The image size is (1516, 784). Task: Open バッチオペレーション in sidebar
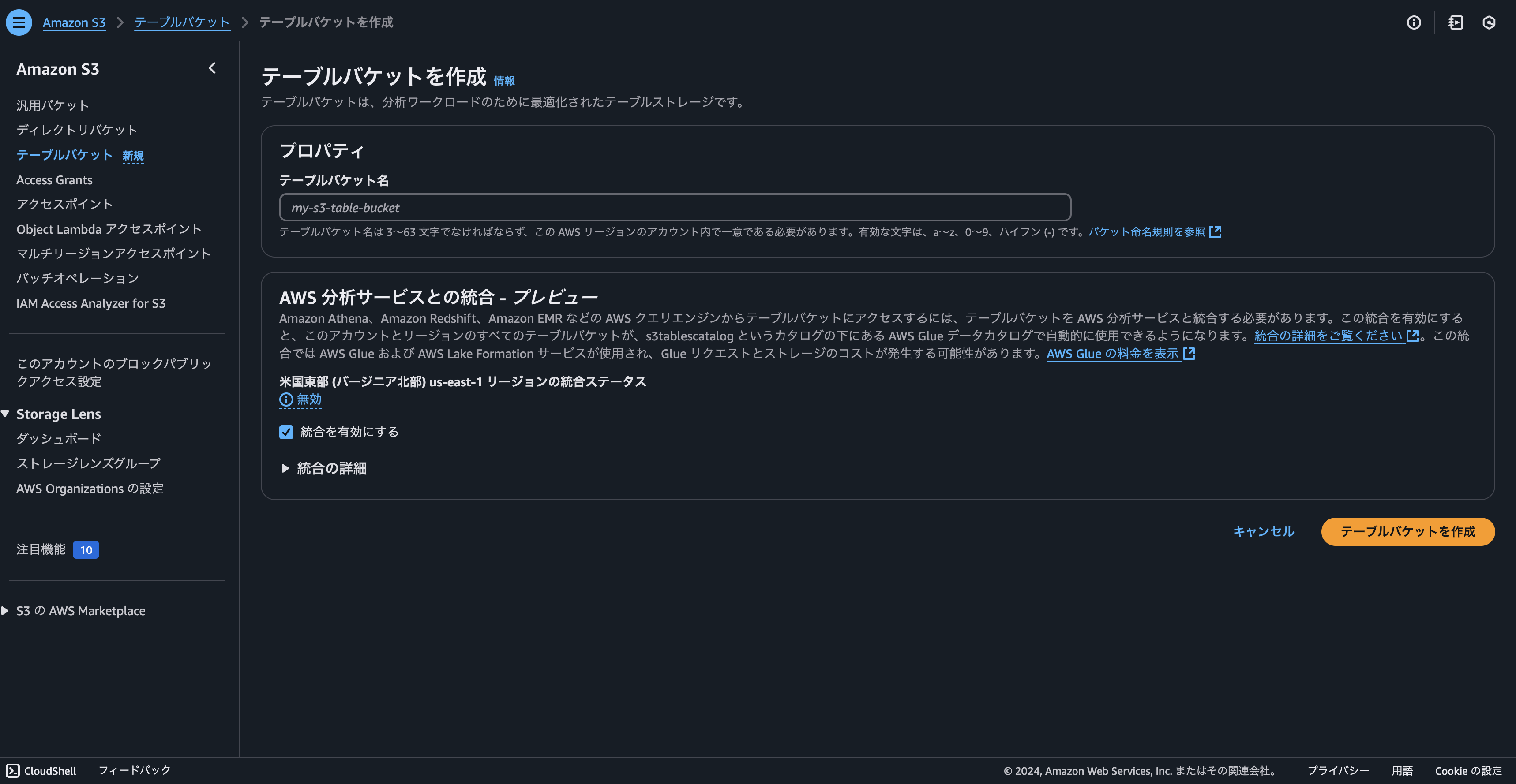[x=78, y=278]
